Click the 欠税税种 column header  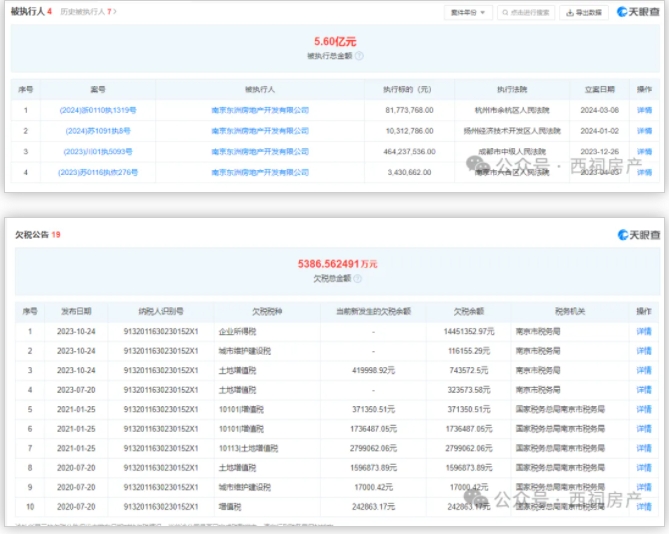pyautogui.click(x=267, y=311)
